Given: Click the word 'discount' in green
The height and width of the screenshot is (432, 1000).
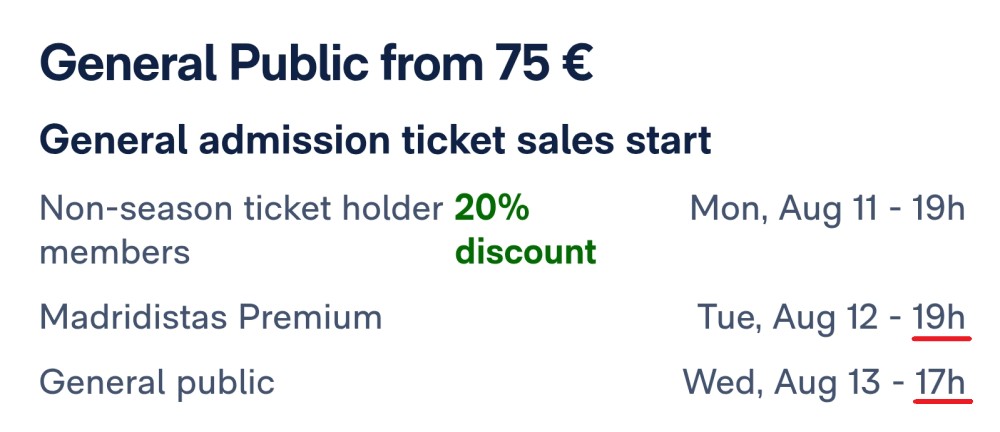Looking at the screenshot, I should 526,252.
